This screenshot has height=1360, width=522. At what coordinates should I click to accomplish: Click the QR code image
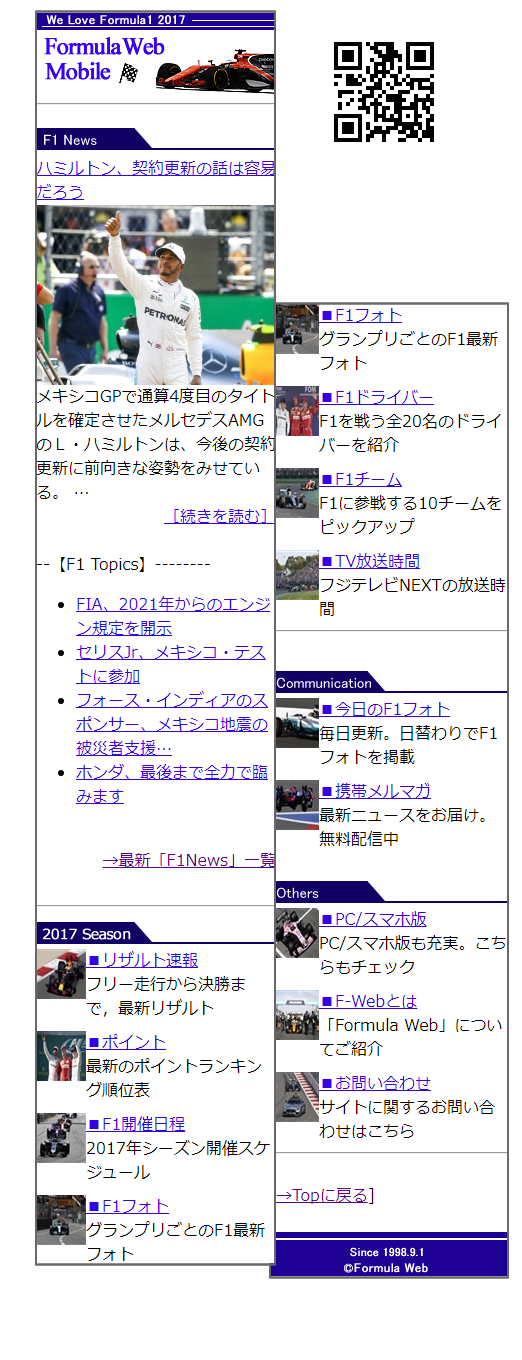pyautogui.click(x=384, y=93)
